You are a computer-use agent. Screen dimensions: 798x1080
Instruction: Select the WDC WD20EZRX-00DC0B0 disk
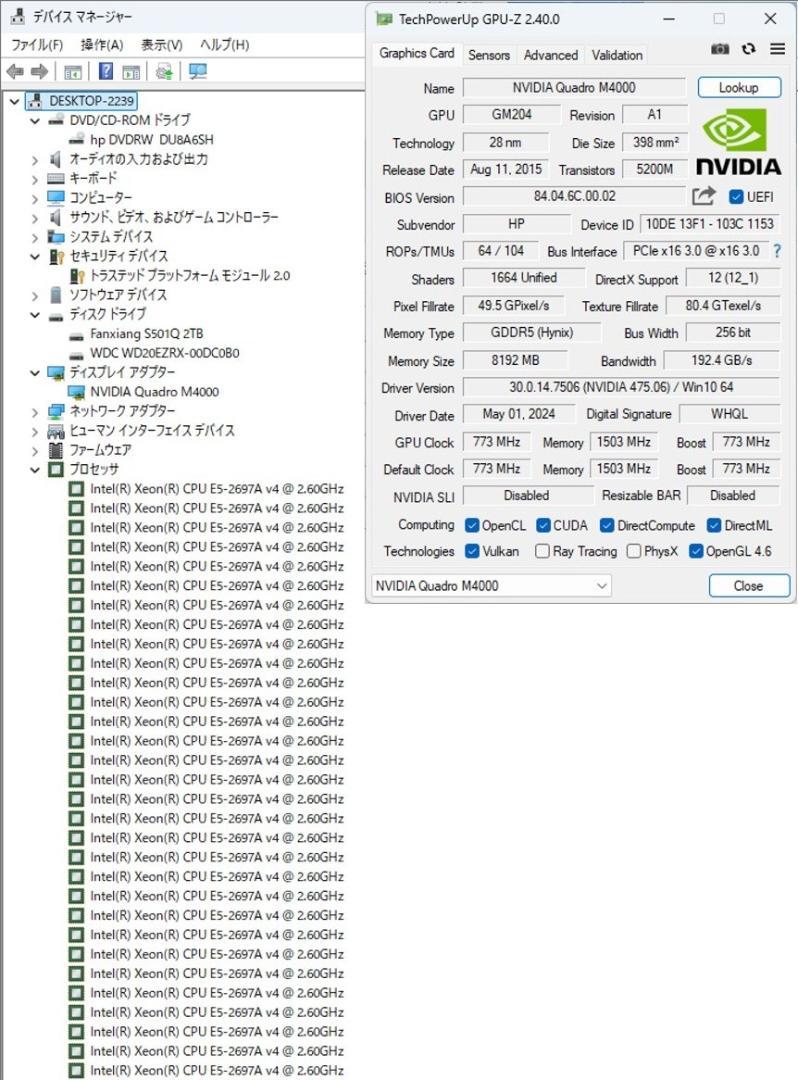pos(165,353)
